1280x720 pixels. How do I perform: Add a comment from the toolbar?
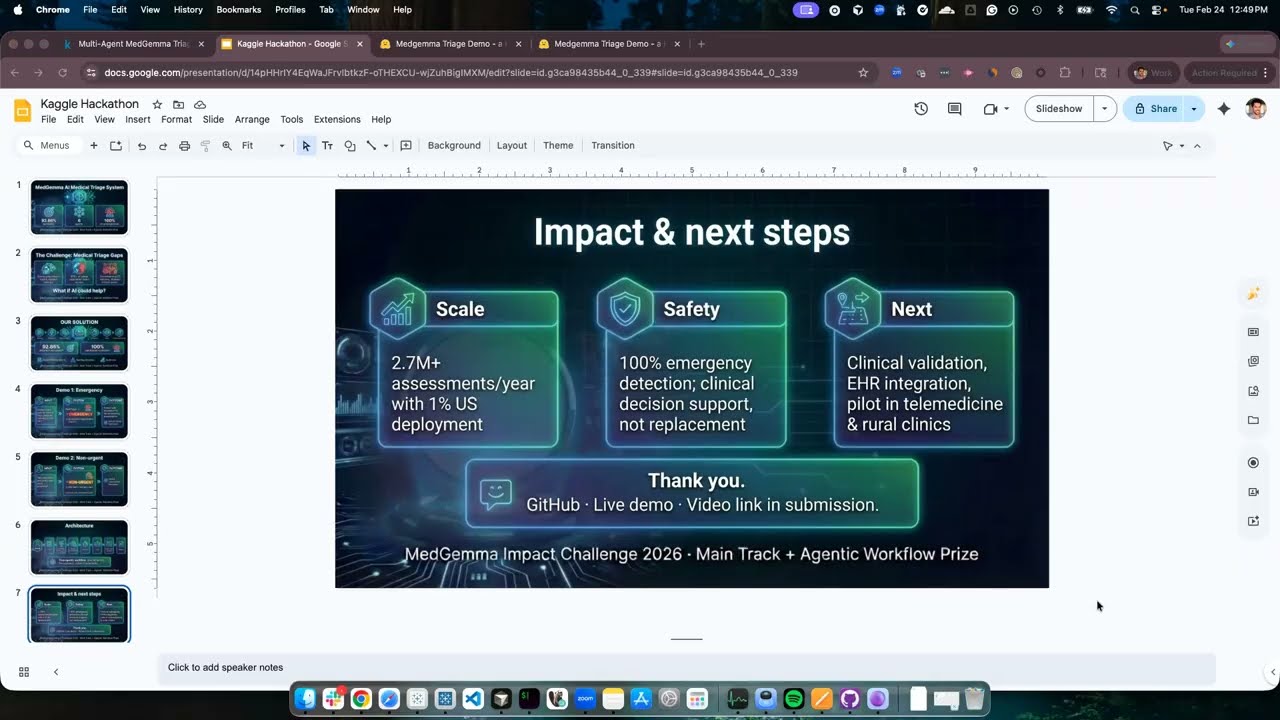point(406,145)
